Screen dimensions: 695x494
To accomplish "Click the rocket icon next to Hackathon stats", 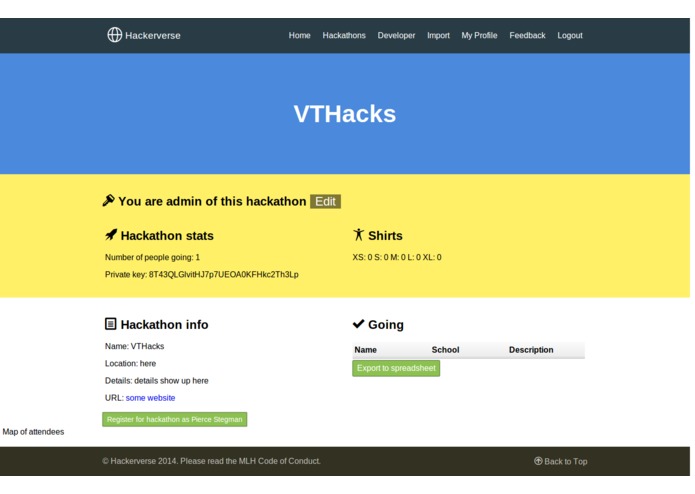I will point(111,235).
